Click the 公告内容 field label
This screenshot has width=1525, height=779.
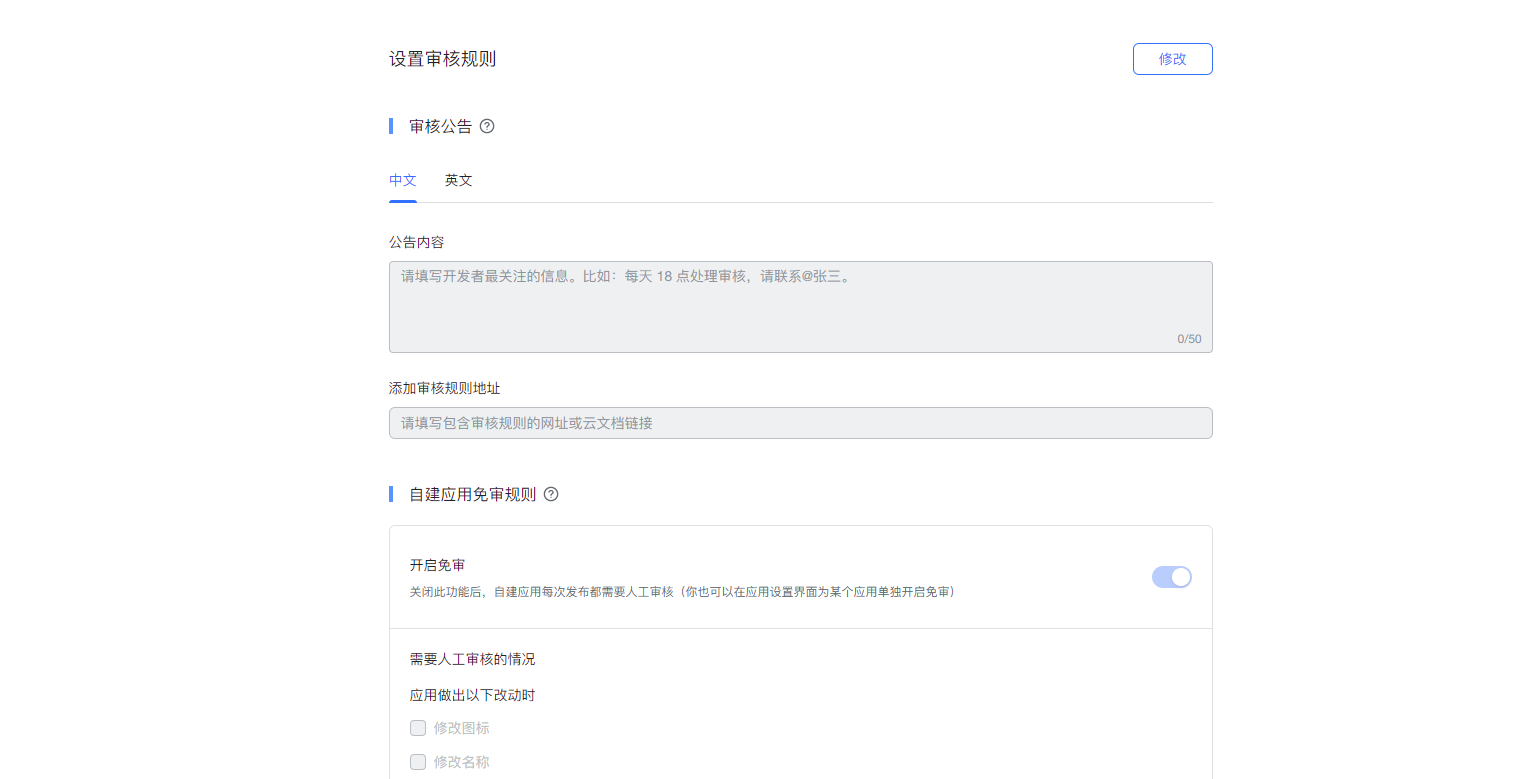click(x=417, y=242)
